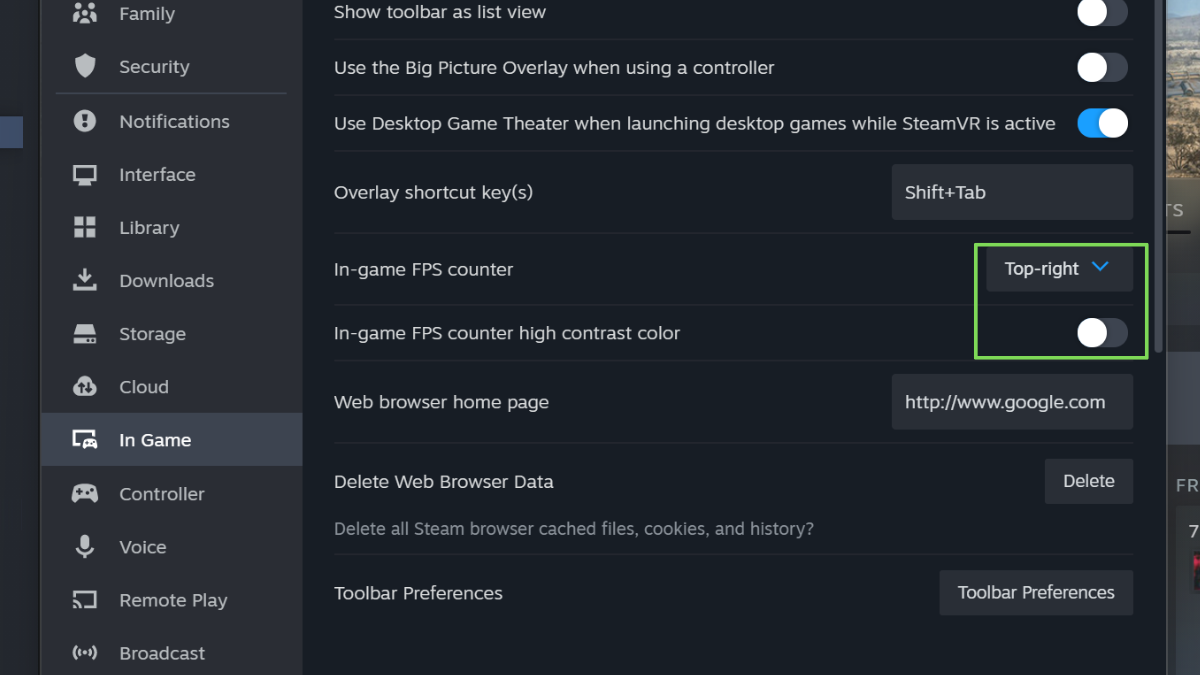Select the Security shield icon
The image size is (1200, 675).
coord(85,67)
